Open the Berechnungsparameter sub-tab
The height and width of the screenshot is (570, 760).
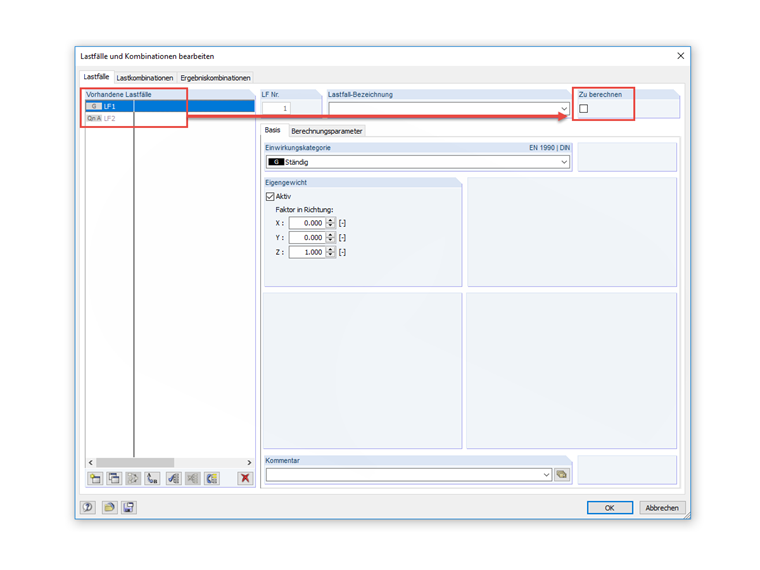pyautogui.click(x=327, y=131)
